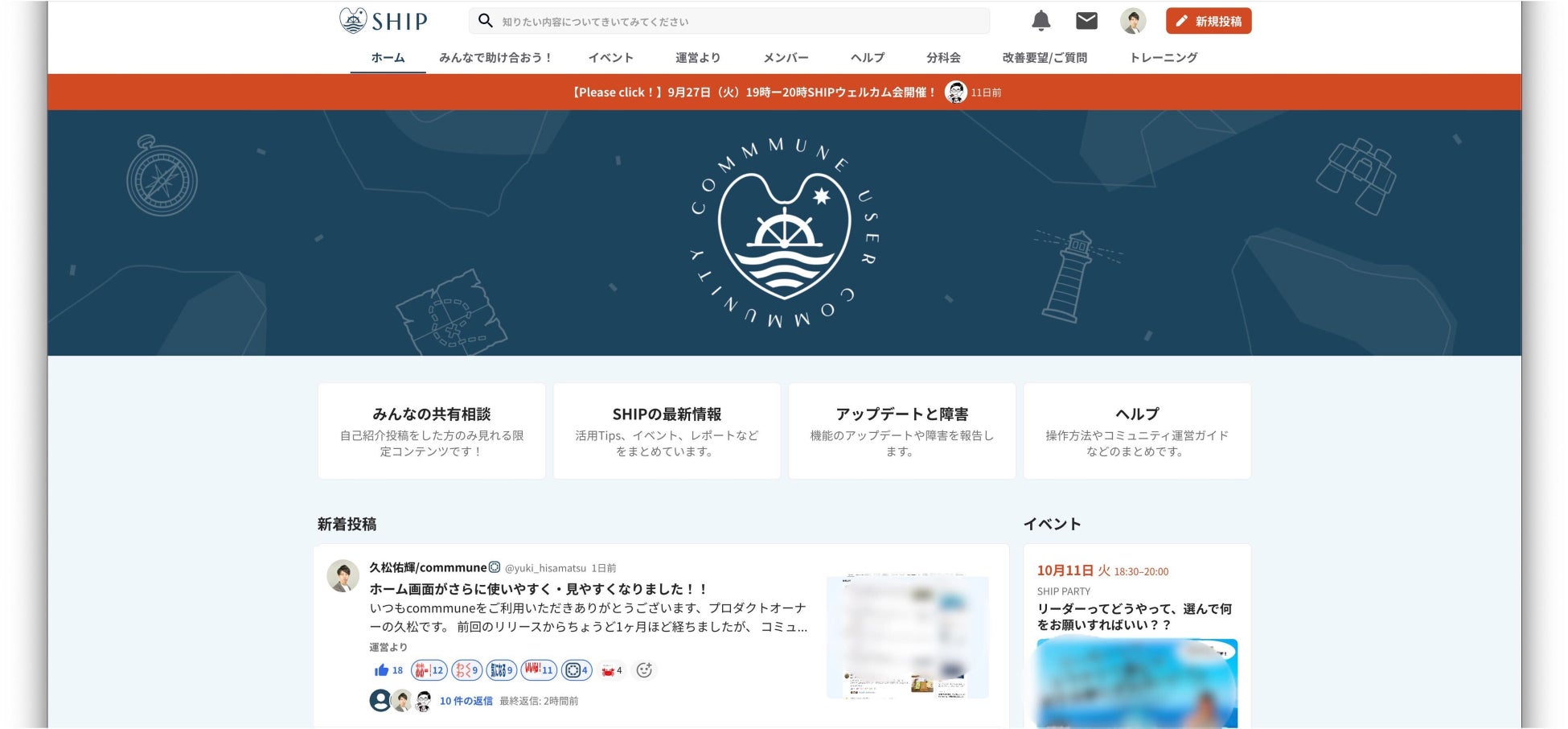Open the みんなの共有相談 card

point(432,431)
